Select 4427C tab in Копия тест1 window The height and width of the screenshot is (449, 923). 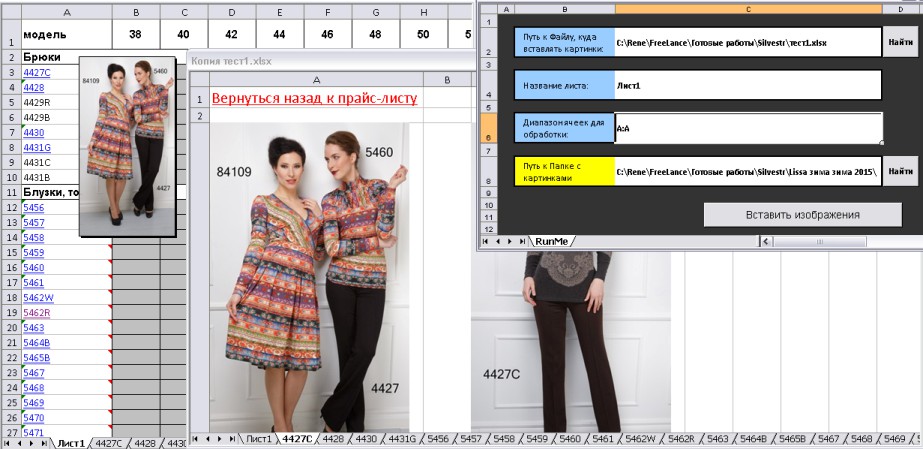297,438
